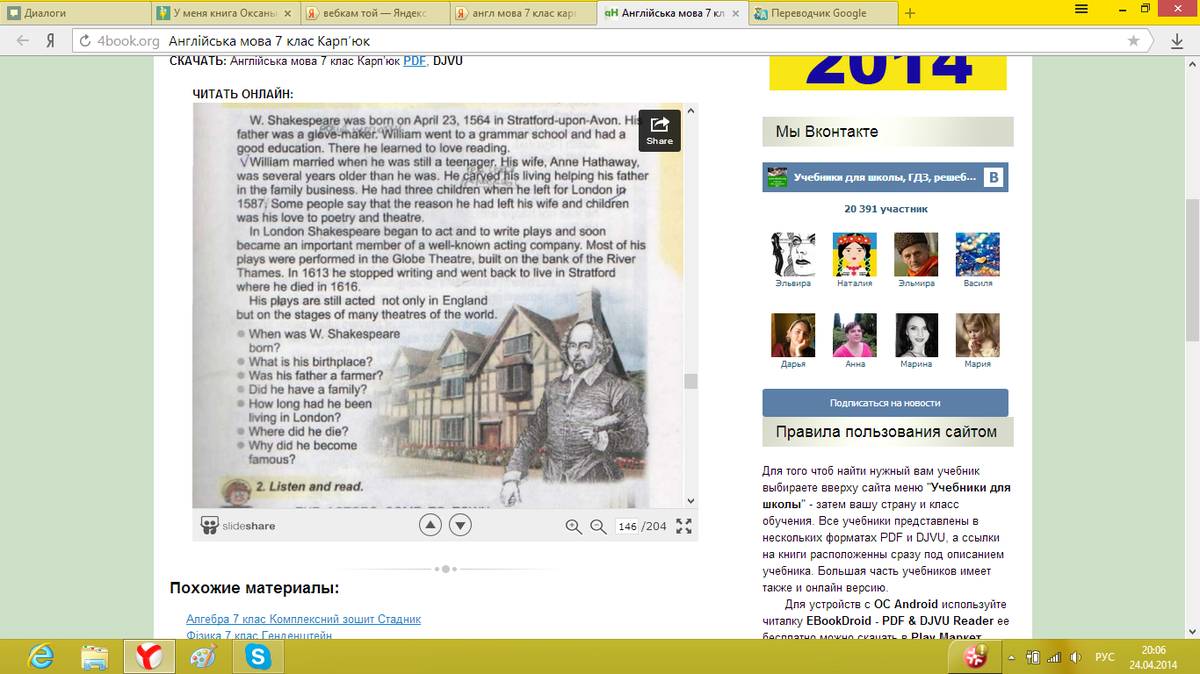Zoom out of the slideshow document
Viewport: 1200px width, 674px height.
pyautogui.click(x=598, y=527)
